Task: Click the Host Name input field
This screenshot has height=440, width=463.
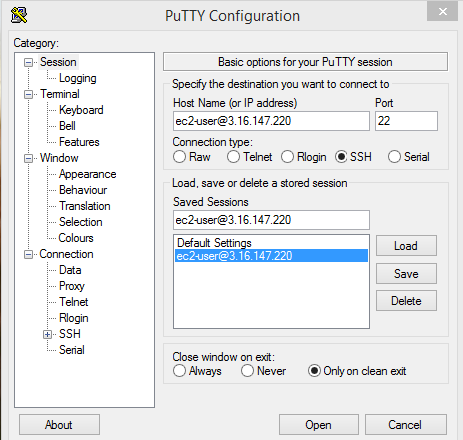Action: 271,121
